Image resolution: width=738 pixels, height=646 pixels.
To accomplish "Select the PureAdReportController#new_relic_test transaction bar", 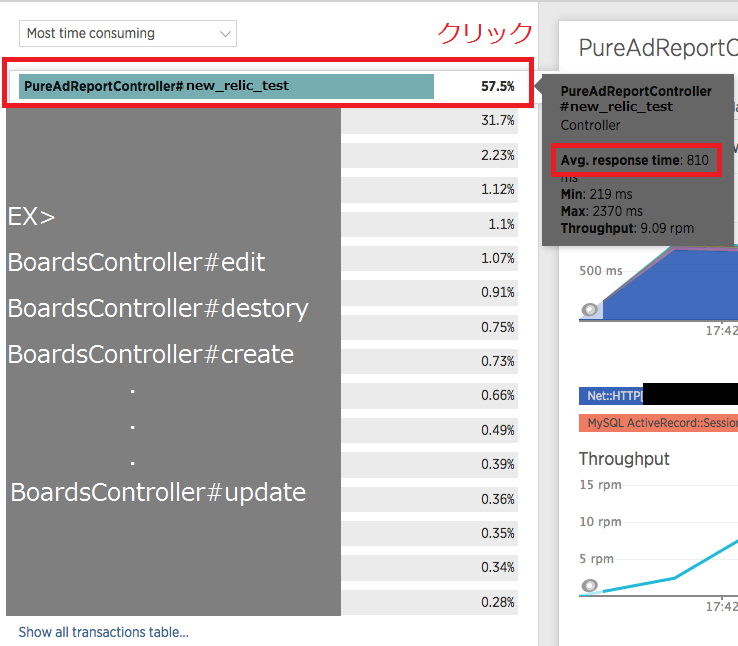I will click(226, 86).
